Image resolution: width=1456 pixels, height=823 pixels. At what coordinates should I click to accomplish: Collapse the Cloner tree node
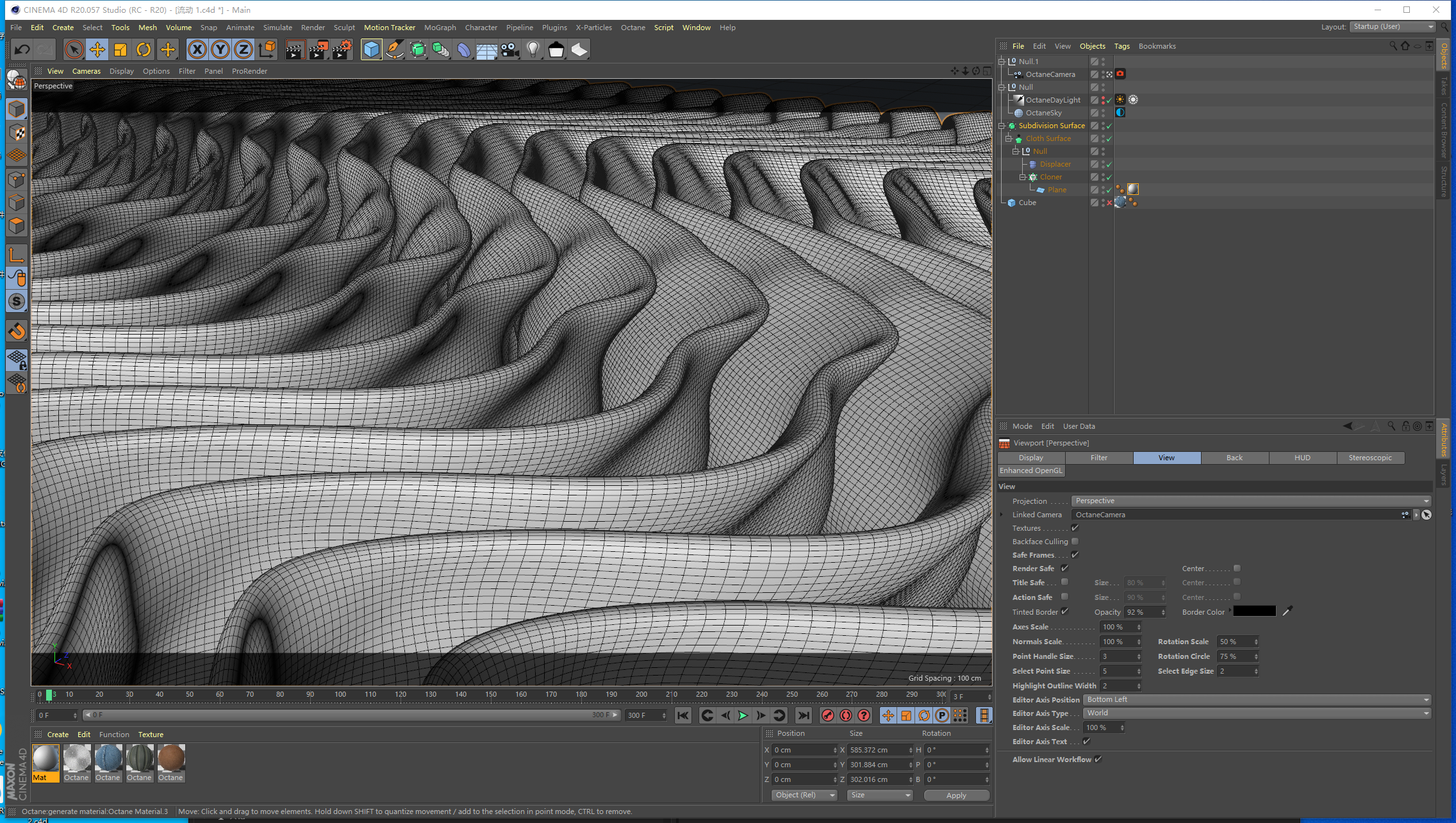pyautogui.click(x=1023, y=177)
